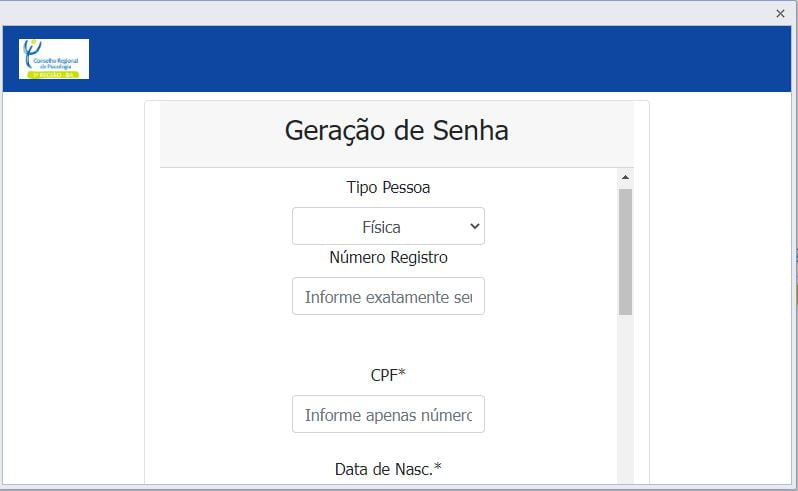Click the gray panel beside the heading
This screenshot has width=798, height=491.
coord(580,132)
